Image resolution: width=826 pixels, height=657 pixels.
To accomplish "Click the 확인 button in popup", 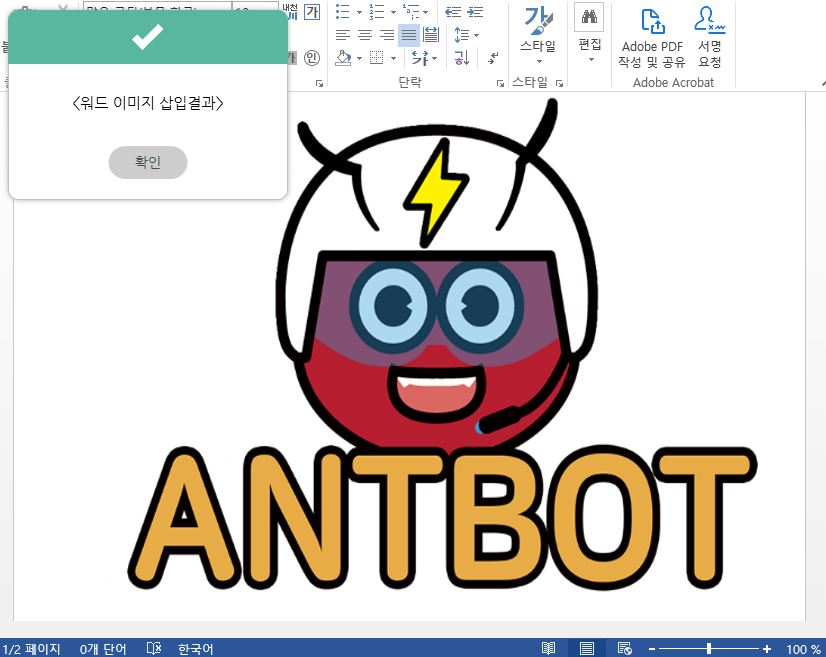I will (147, 162).
